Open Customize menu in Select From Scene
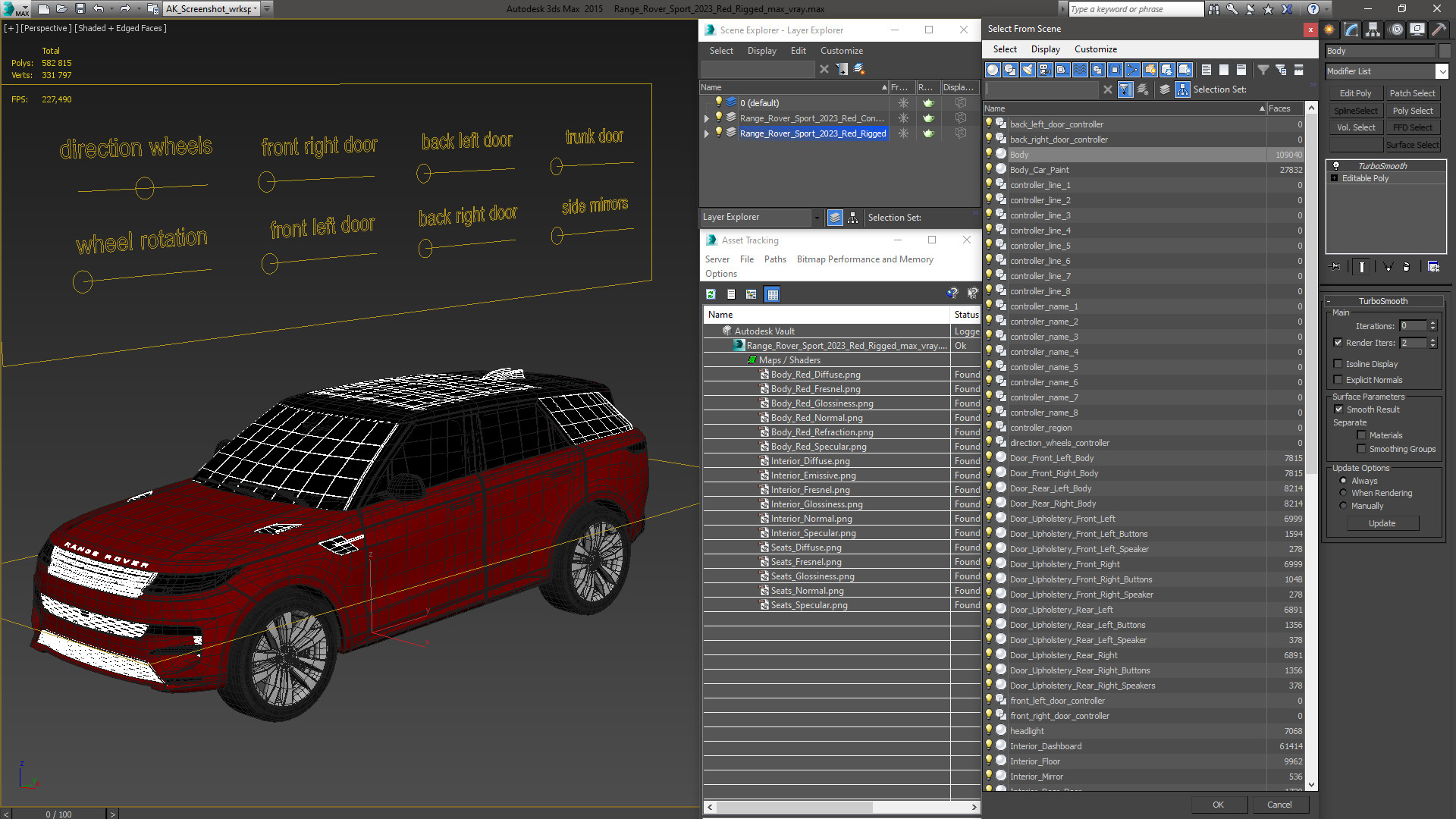The height and width of the screenshot is (819, 1456). coord(1096,49)
